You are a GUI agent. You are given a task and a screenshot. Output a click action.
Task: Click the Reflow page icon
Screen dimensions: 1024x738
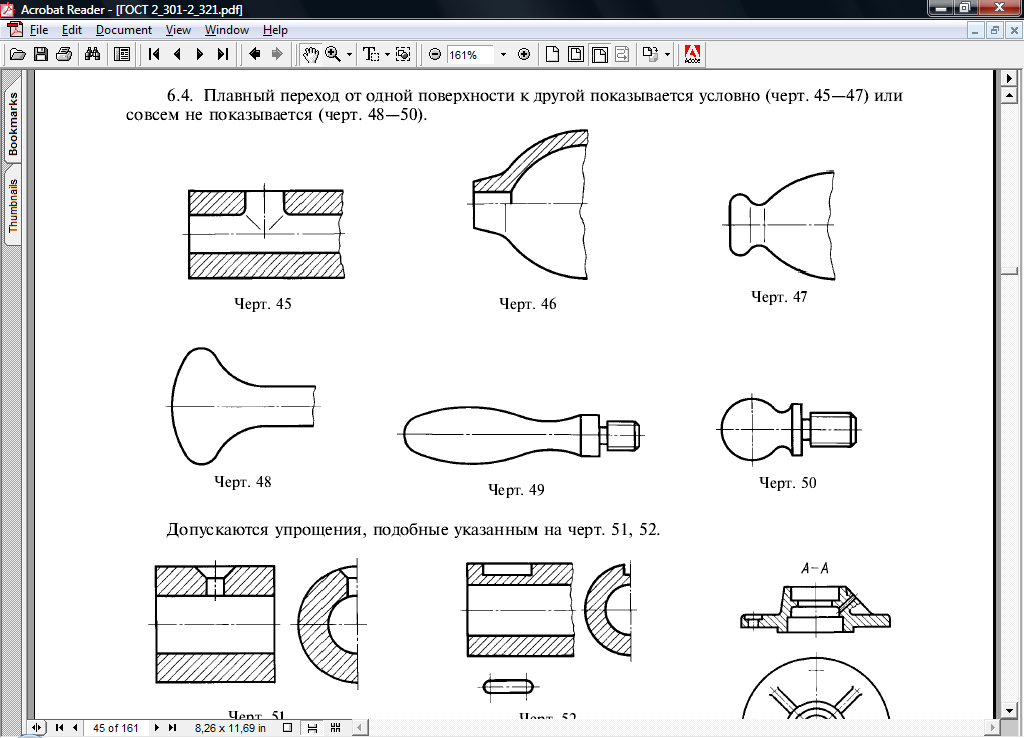pos(622,54)
